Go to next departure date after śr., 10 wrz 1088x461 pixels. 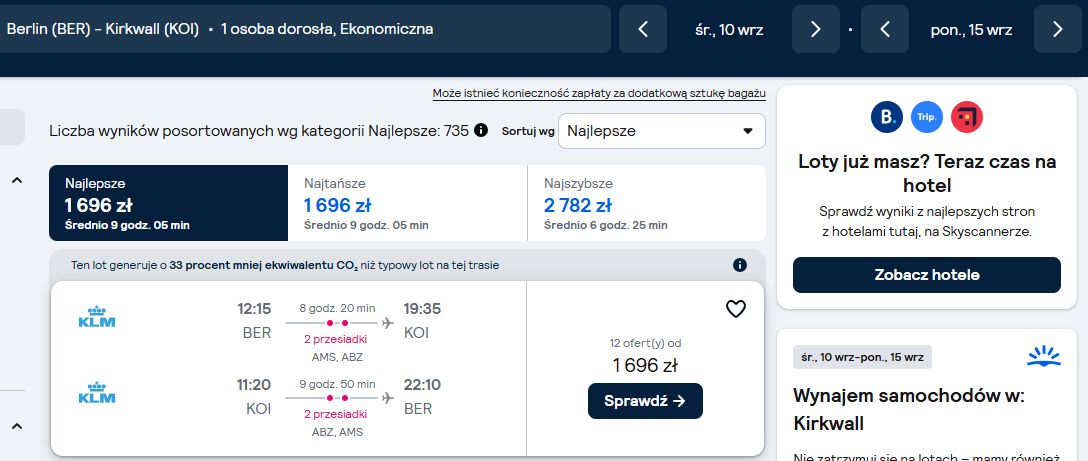pyautogui.click(x=815, y=29)
